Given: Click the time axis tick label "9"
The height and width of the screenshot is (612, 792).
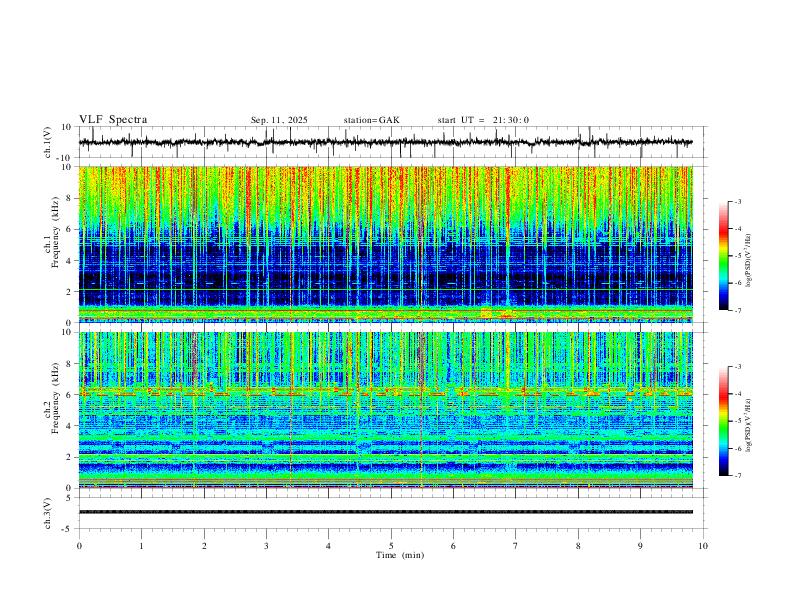Looking at the screenshot, I should 640,546.
